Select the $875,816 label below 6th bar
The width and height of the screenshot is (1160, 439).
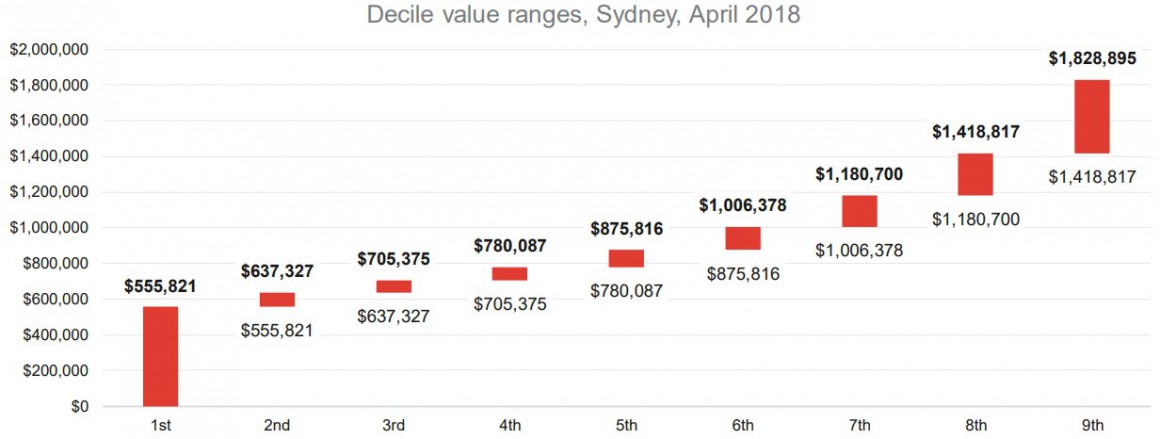(x=743, y=274)
